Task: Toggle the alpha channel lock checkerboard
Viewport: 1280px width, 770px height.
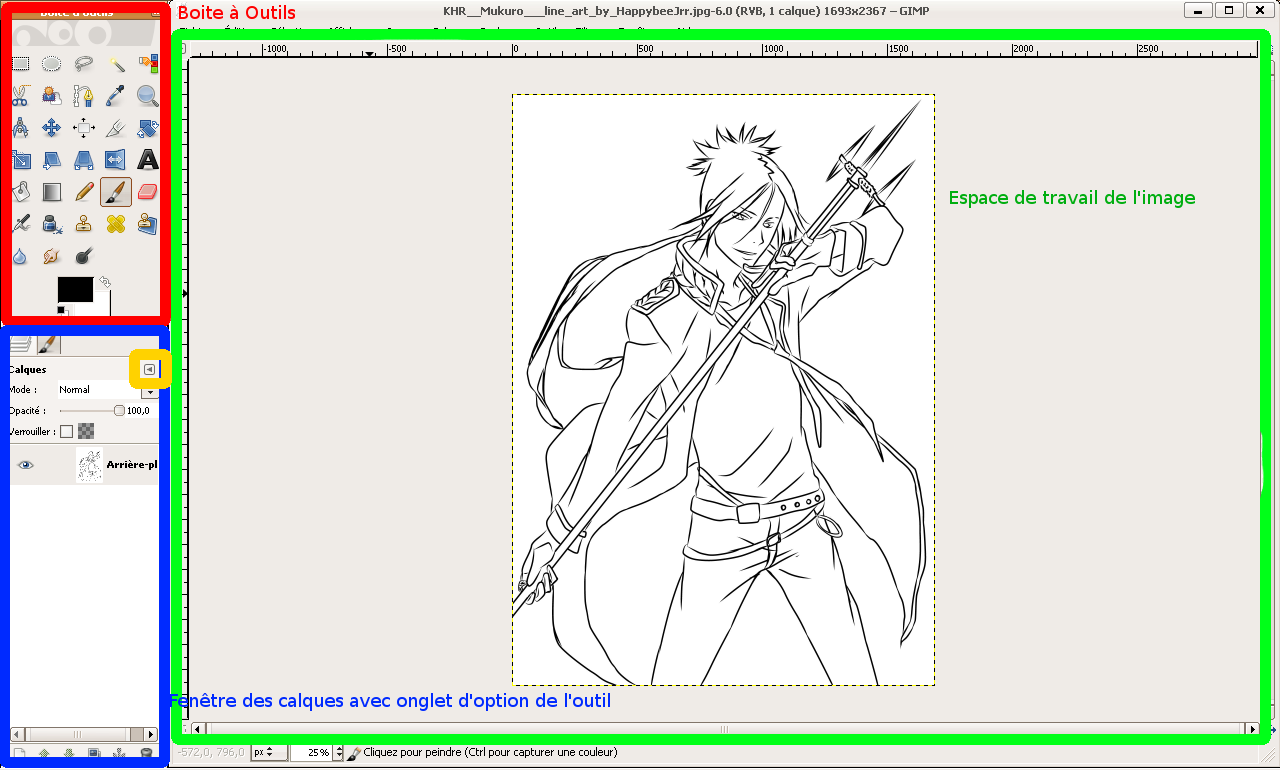Action: coord(87,432)
